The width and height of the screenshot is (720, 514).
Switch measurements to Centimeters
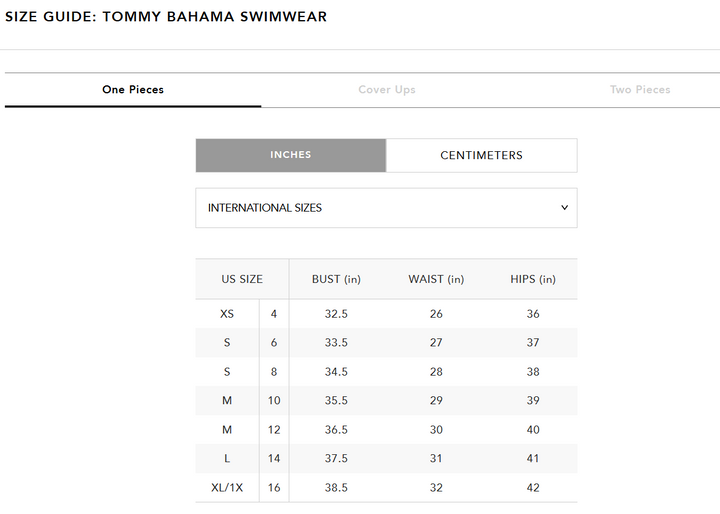pos(481,155)
